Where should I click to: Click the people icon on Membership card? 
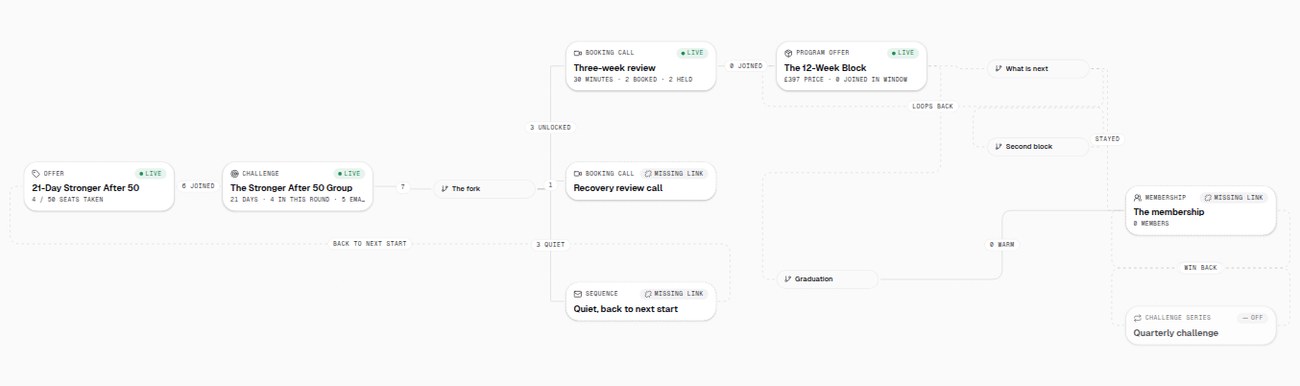coord(1138,198)
